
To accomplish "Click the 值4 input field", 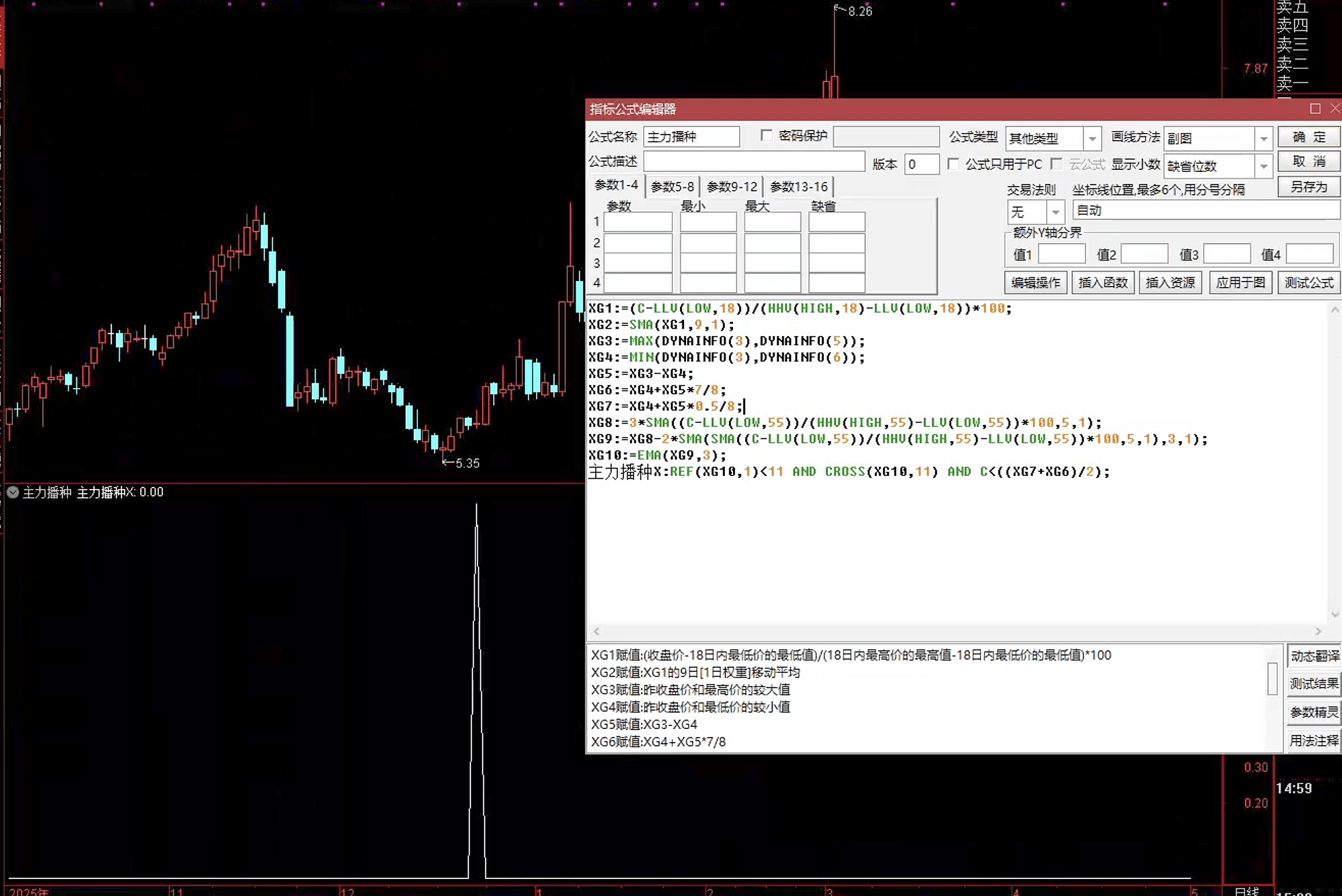I will tap(1309, 254).
